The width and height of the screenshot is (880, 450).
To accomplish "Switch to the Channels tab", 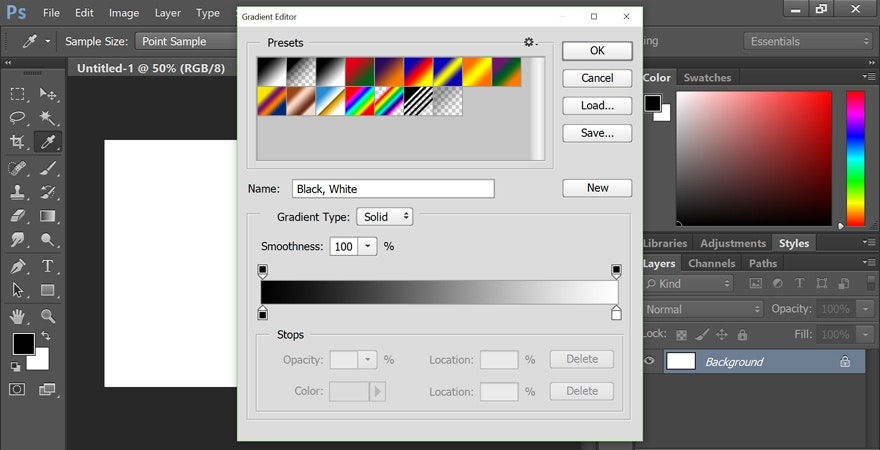I will [711, 263].
